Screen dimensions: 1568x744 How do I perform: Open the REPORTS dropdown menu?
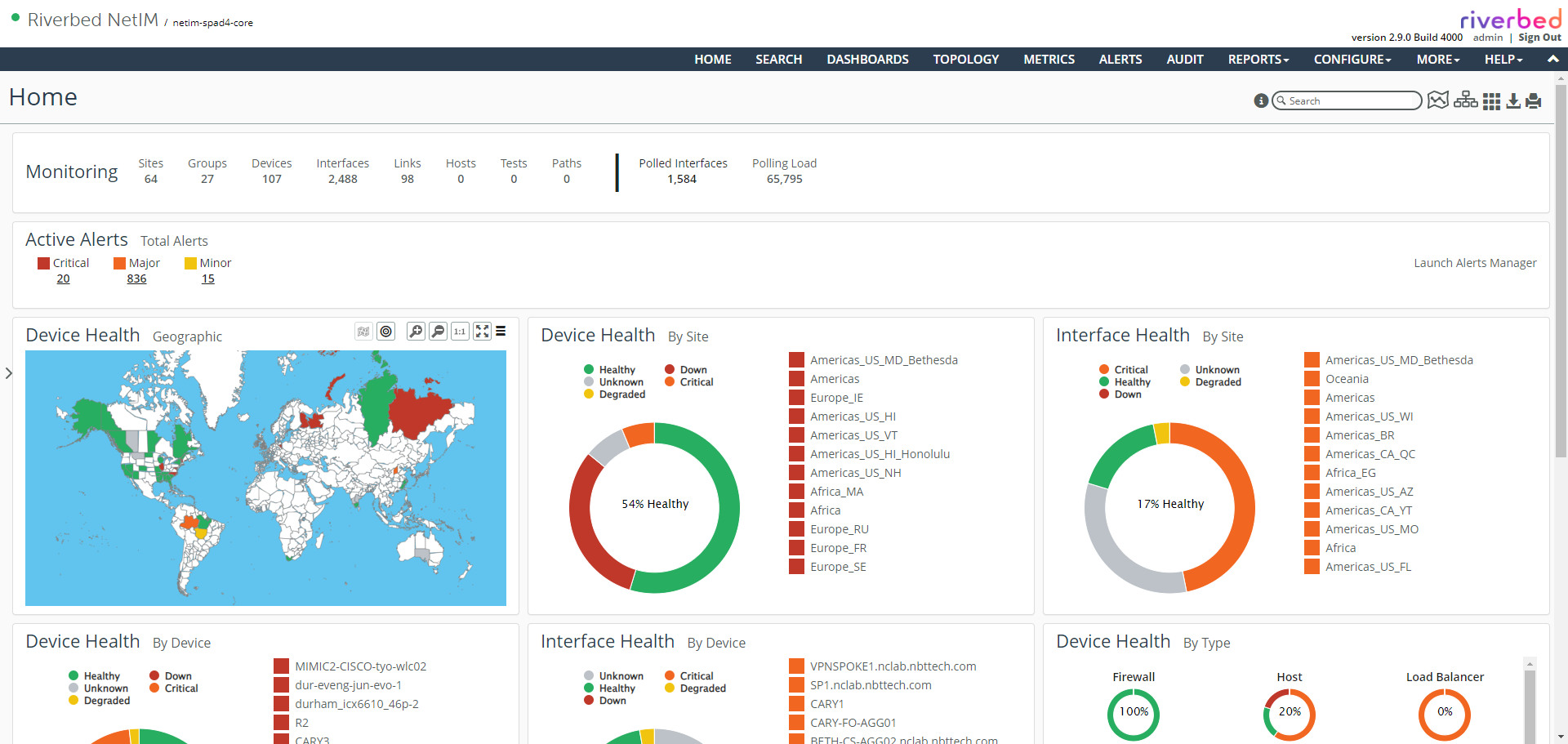[x=1258, y=60]
